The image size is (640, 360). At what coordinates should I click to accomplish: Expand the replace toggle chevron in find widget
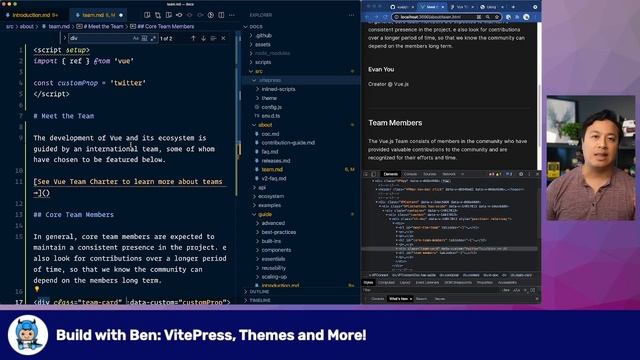coord(64,38)
